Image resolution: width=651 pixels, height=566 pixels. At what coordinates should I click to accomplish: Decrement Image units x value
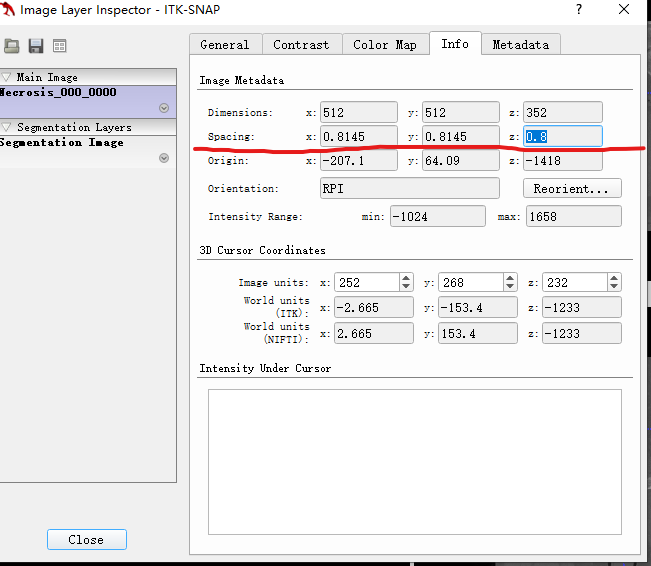406,287
